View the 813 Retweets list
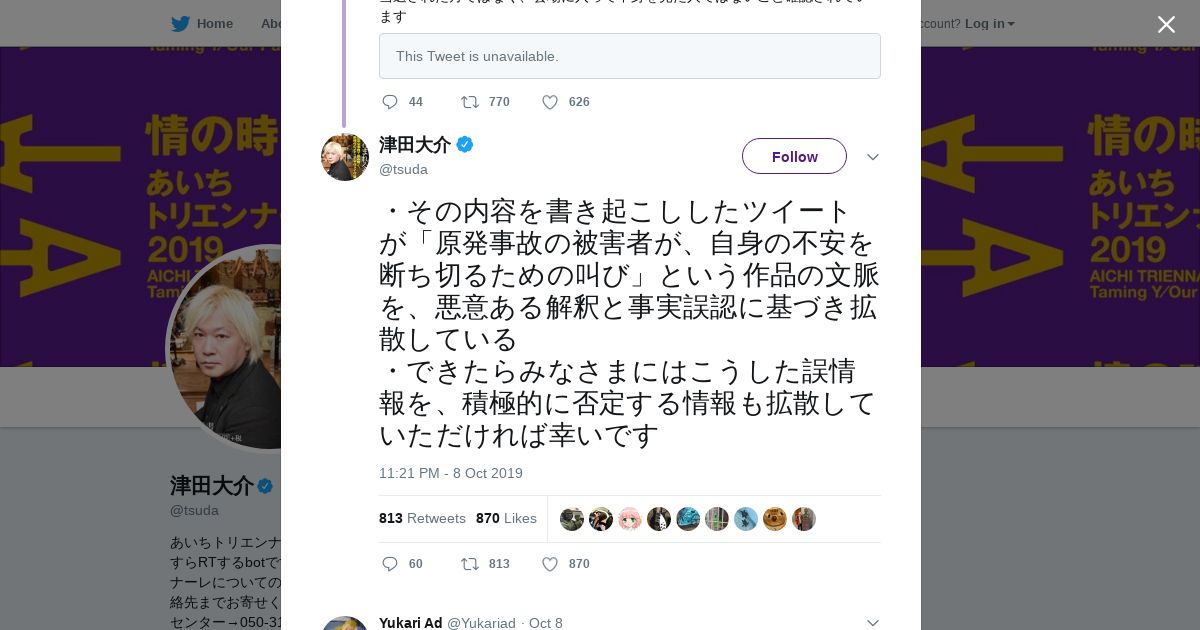 422,518
